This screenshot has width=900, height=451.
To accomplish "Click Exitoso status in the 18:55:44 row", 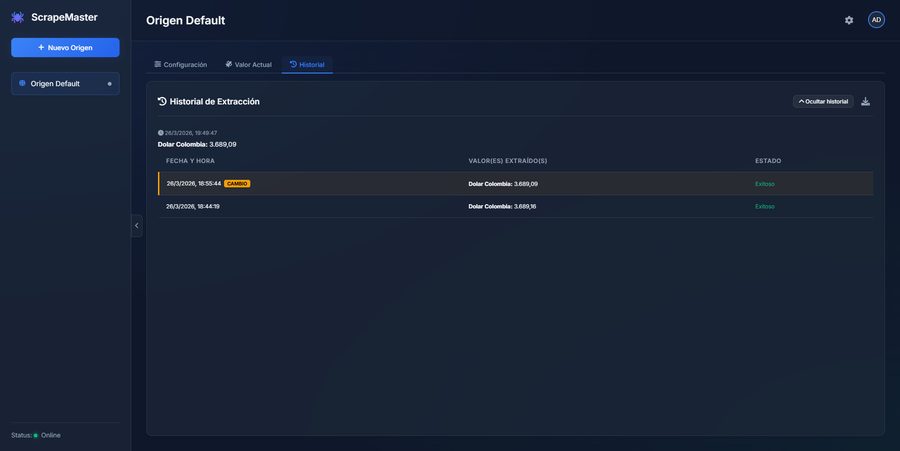I will 765,184.
